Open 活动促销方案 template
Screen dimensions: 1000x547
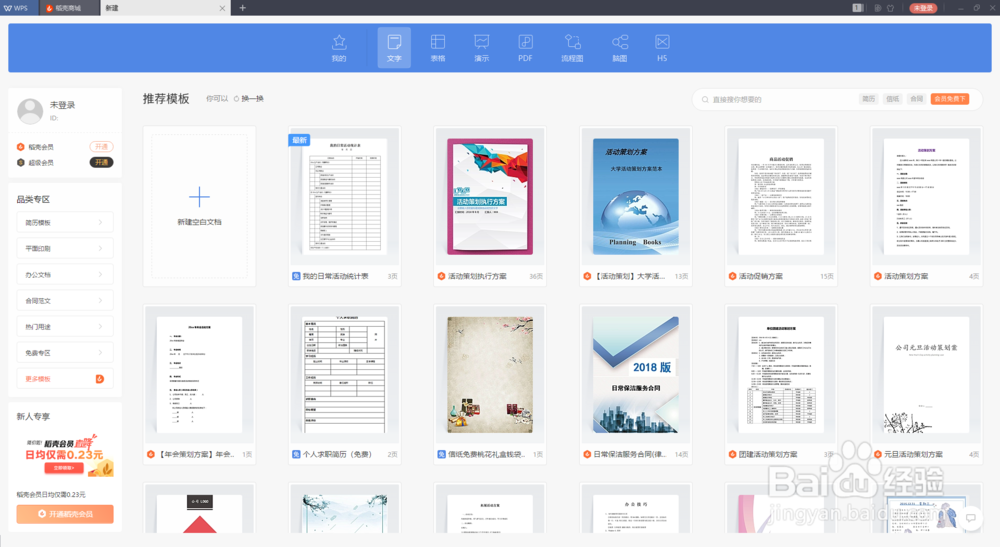pos(781,206)
